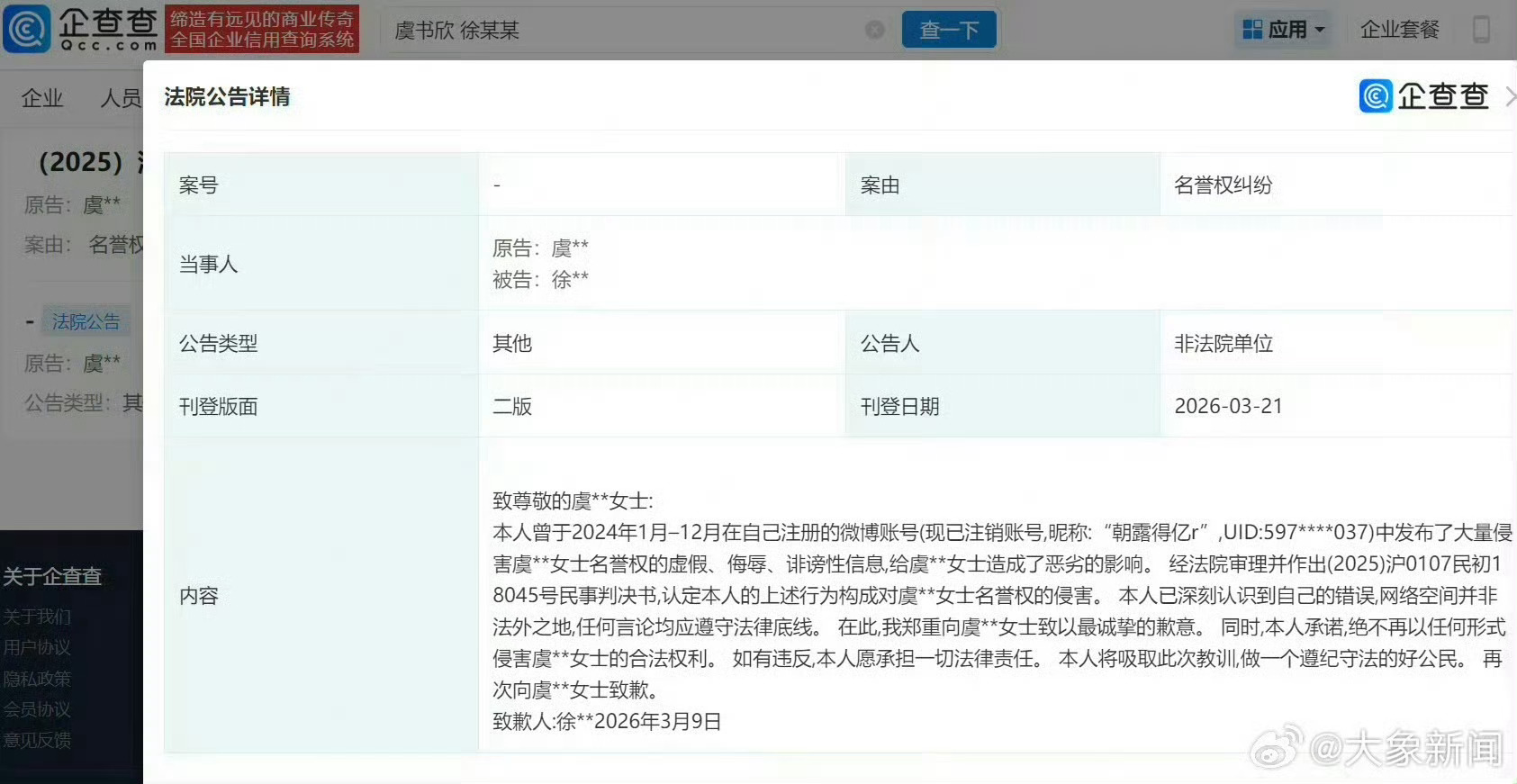
Task: Open 意见反馈 footer link
Action: (x=37, y=740)
